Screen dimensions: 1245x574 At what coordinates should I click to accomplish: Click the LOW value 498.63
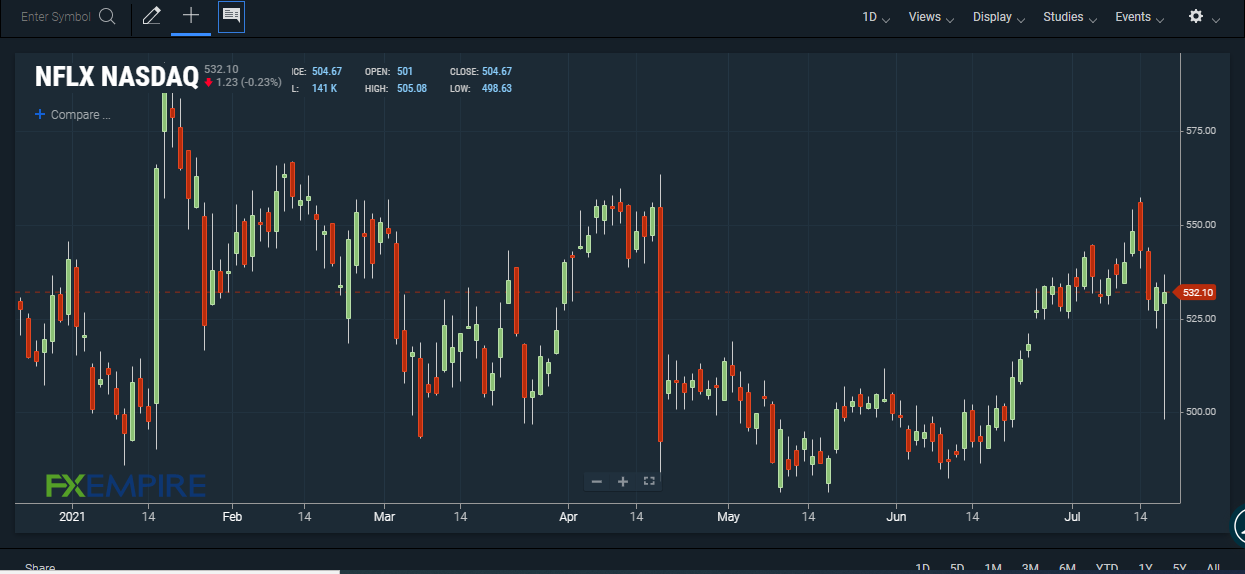pos(496,89)
